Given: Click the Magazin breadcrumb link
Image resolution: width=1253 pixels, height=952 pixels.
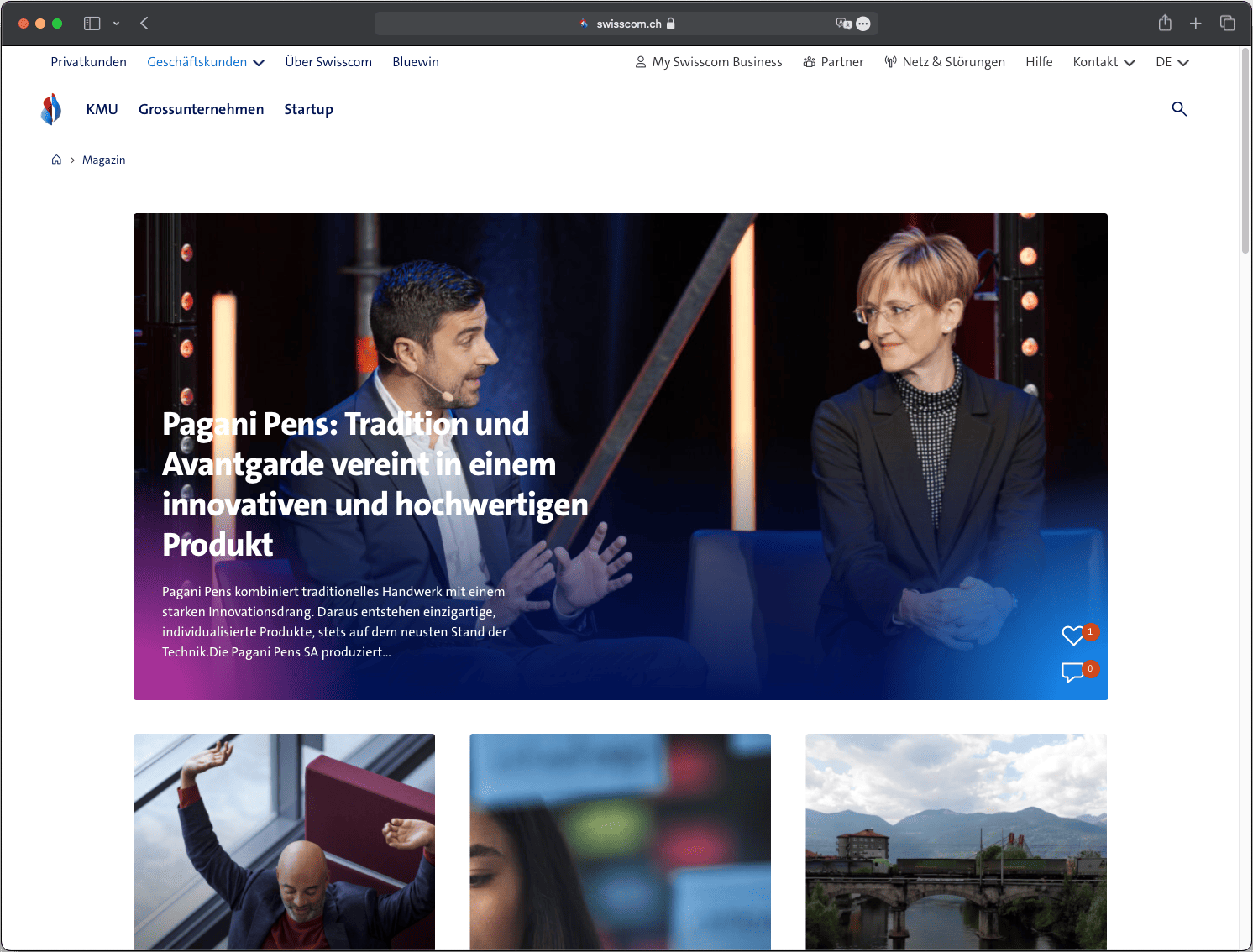Looking at the screenshot, I should click(x=104, y=159).
